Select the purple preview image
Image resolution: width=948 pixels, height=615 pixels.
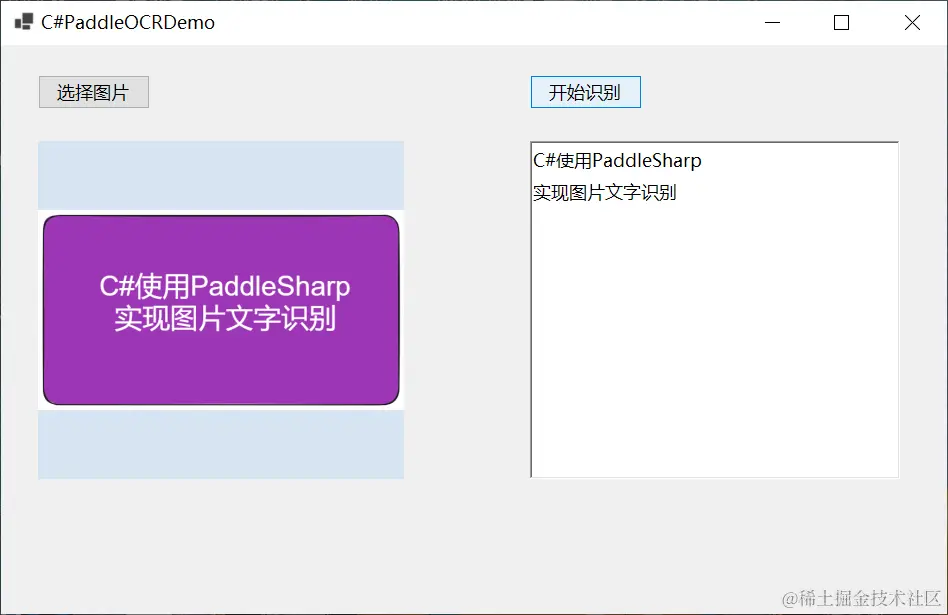pos(221,310)
